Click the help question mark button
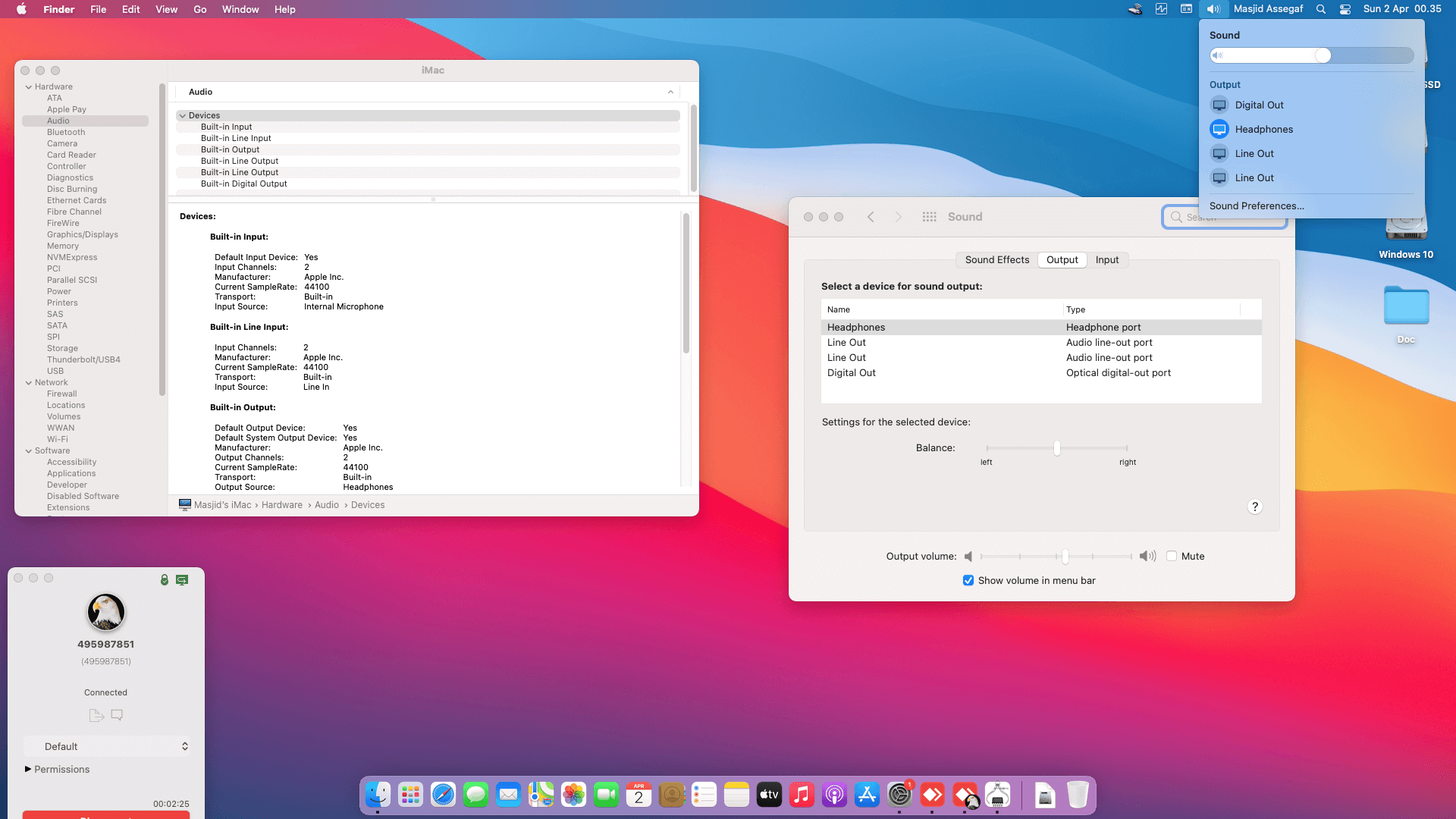Viewport: 1456px width, 819px height. click(1254, 507)
